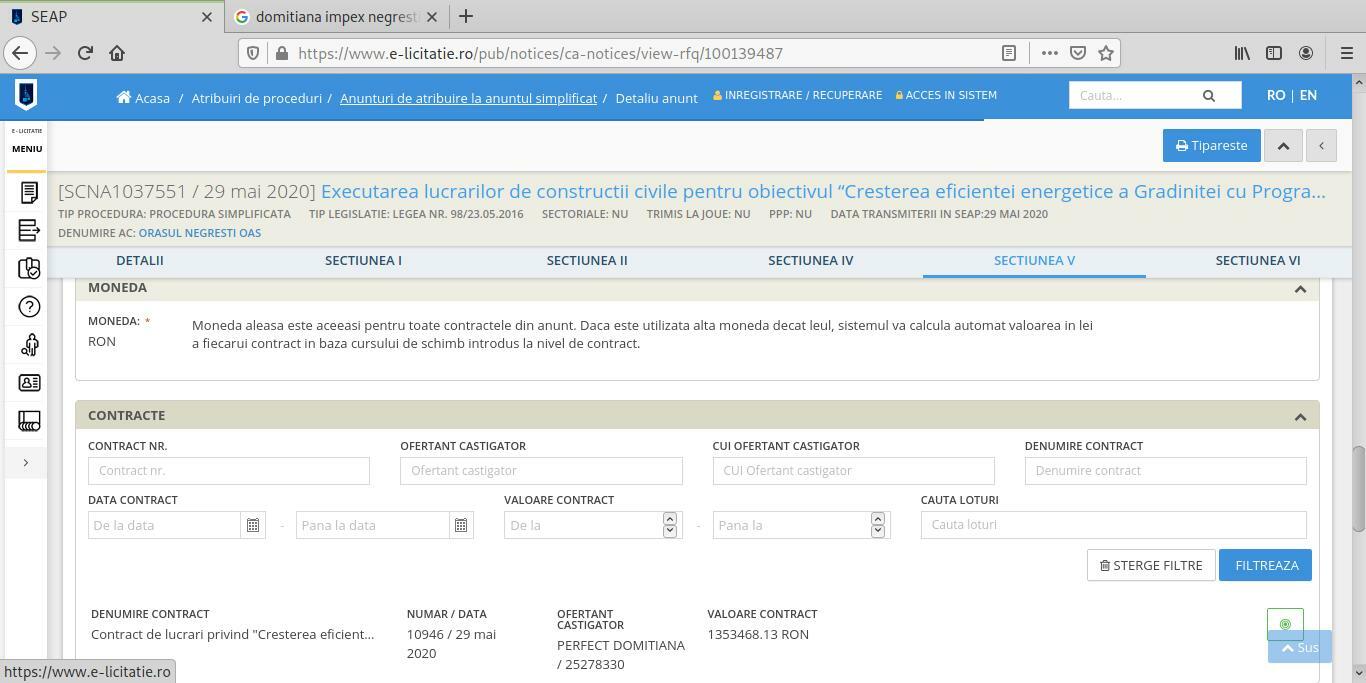The width and height of the screenshot is (1366, 683).
Task: Expand the left sidebar menu arrow
Action: coord(26,462)
